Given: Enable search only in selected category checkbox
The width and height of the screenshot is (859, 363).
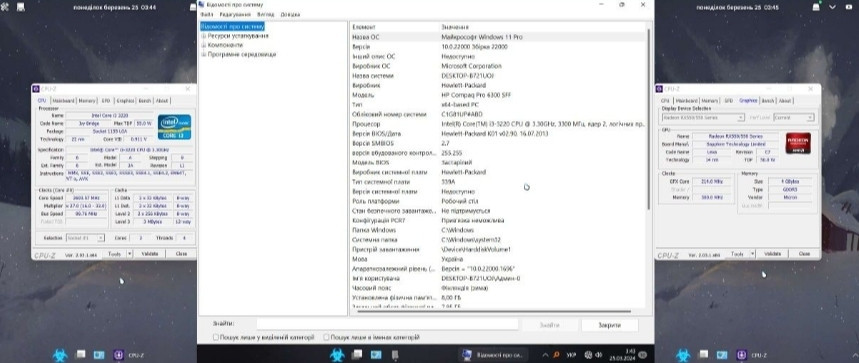Looking at the screenshot, I should tap(216, 338).
